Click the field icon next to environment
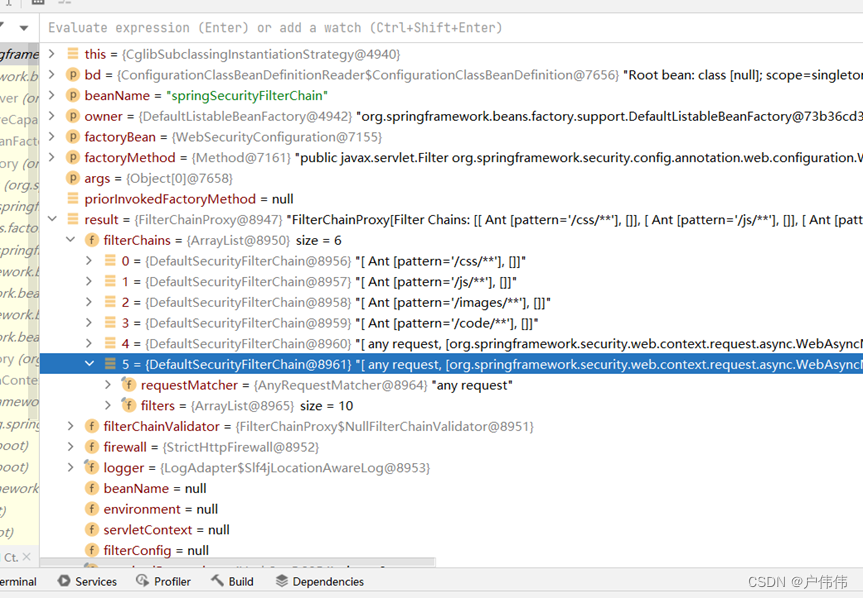The image size is (863, 598). pos(91,509)
